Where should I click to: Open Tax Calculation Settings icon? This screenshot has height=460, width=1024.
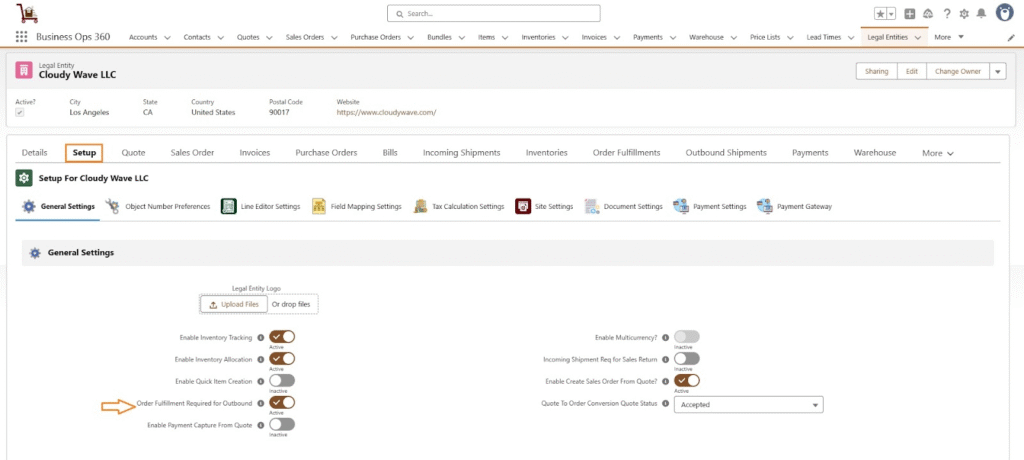[422, 206]
